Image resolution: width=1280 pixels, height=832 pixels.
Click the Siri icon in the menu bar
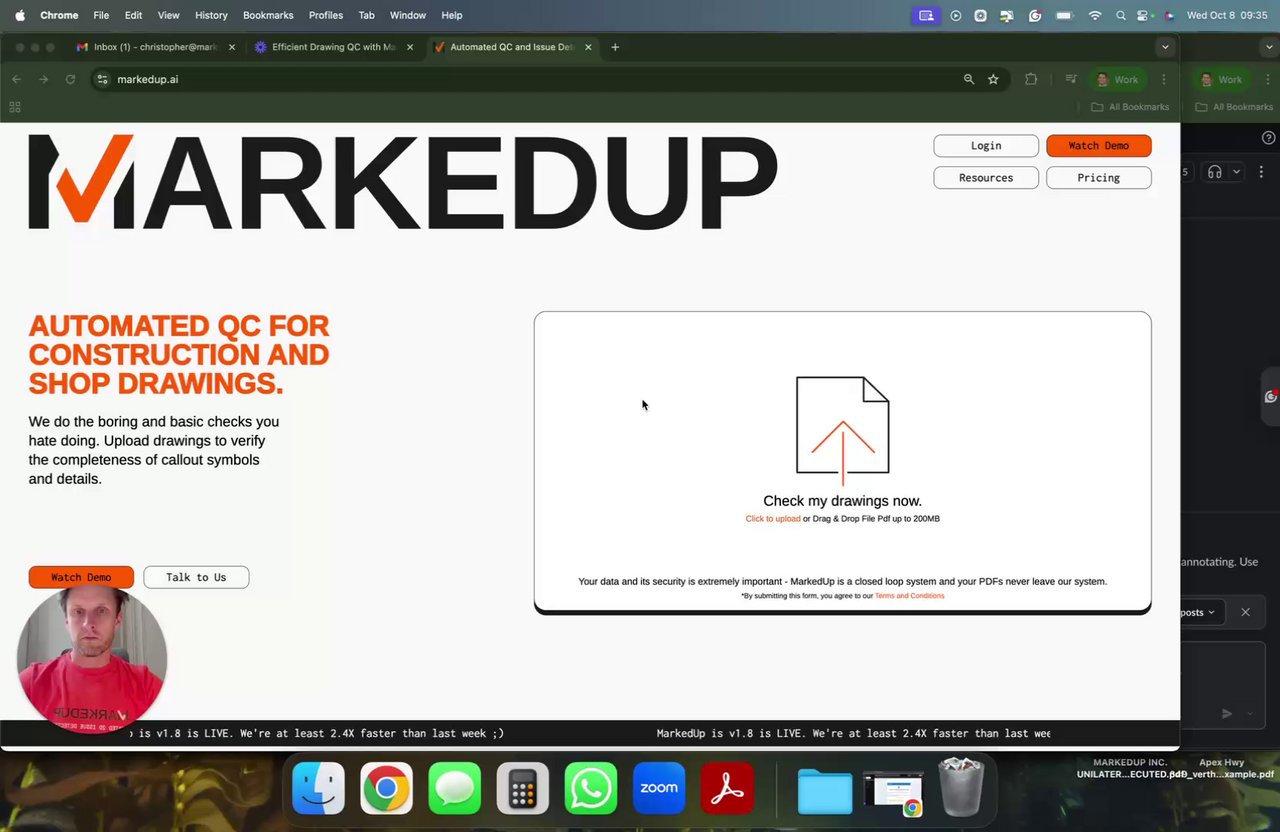coord(1169,15)
